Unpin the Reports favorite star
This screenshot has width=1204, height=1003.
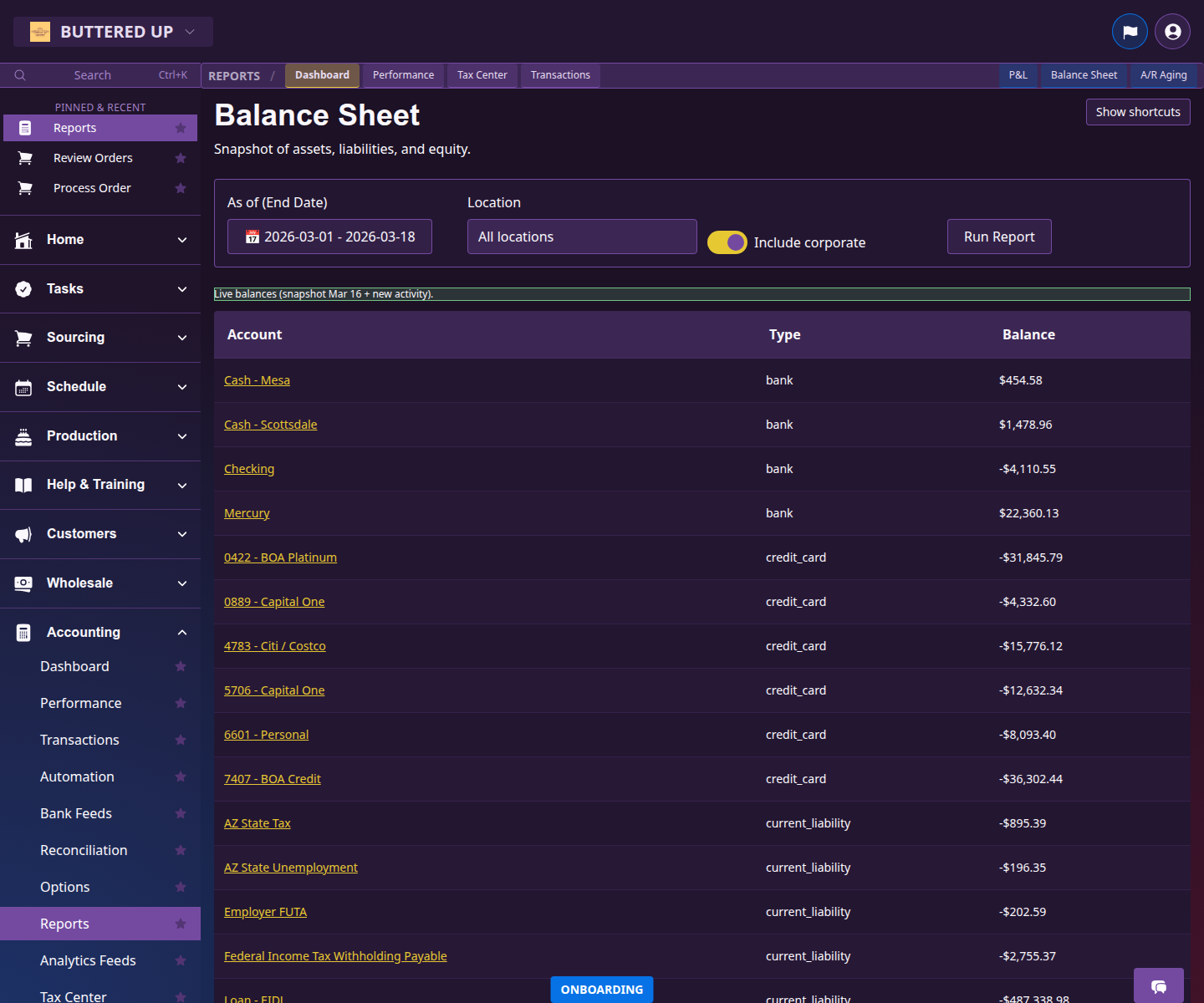click(181, 128)
